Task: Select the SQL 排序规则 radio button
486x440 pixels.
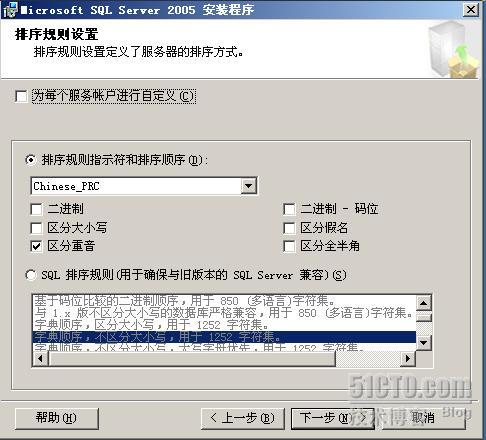Action: pyautogui.click(x=31, y=275)
